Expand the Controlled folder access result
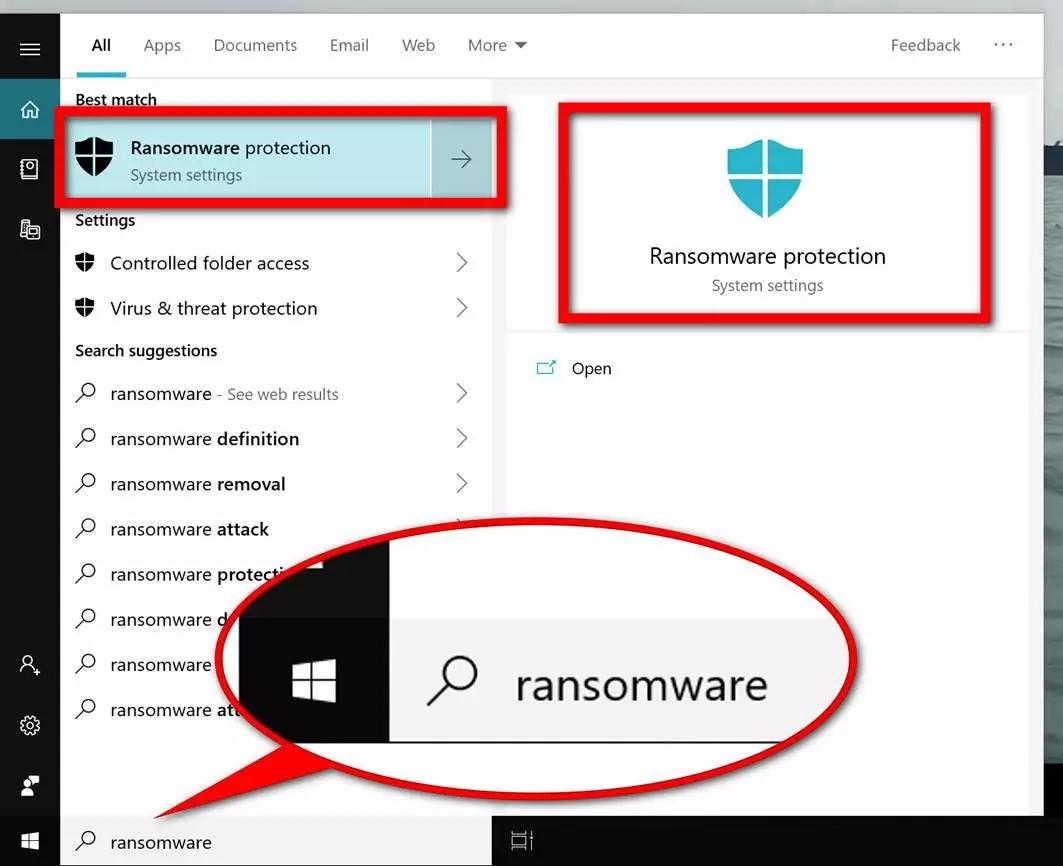Image resolution: width=1063 pixels, height=866 pixels. pyautogui.click(x=461, y=263)
